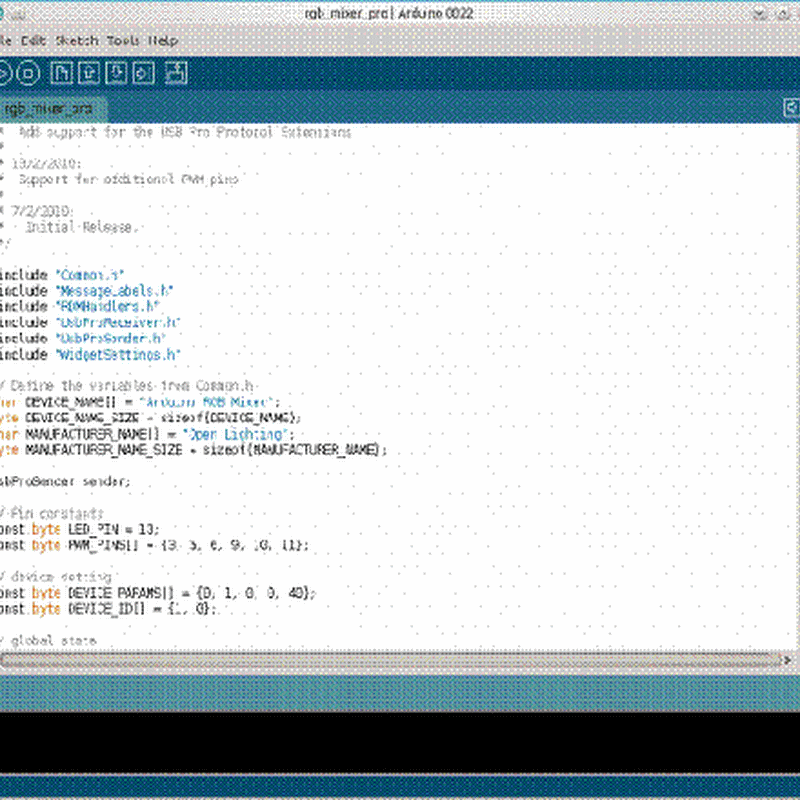Click the "global state" comment
The width and height of the screenshot is (800, 800).
pyautogui.click(x=48, y=640)
